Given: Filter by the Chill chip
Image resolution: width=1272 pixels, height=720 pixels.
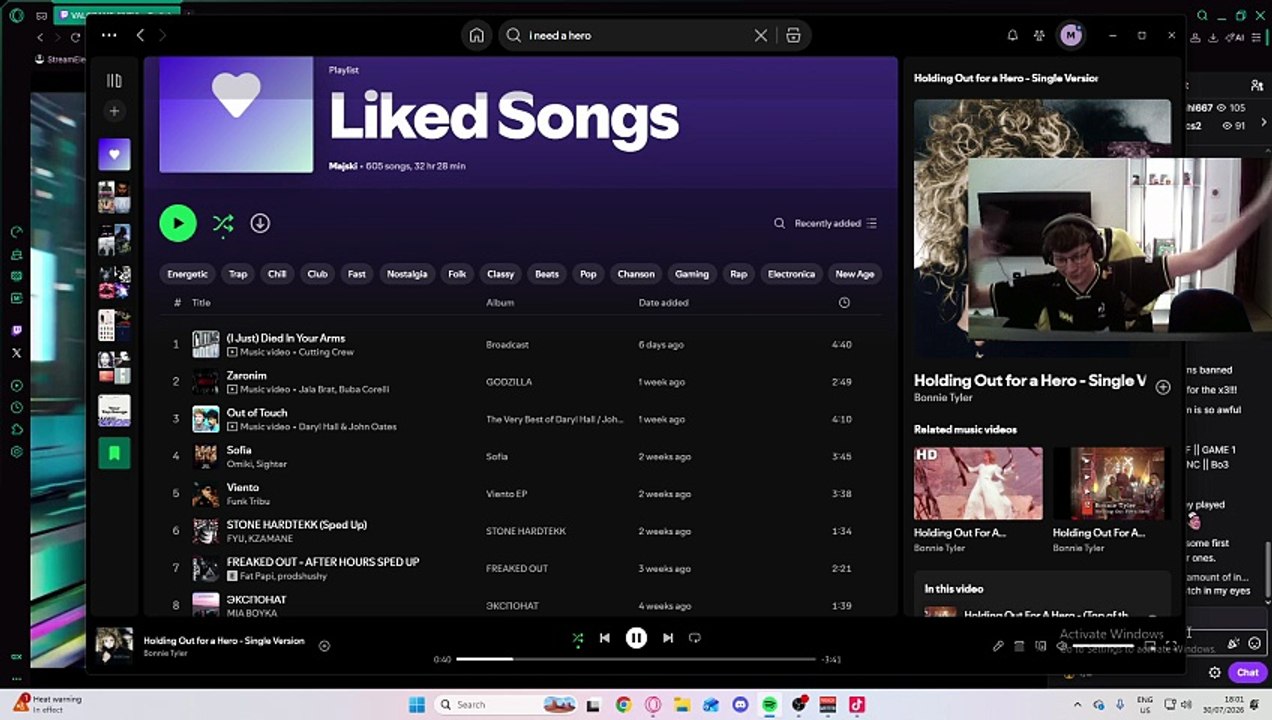Looking at the screenshot, I should pyautogui.click(x=277, y=274).
